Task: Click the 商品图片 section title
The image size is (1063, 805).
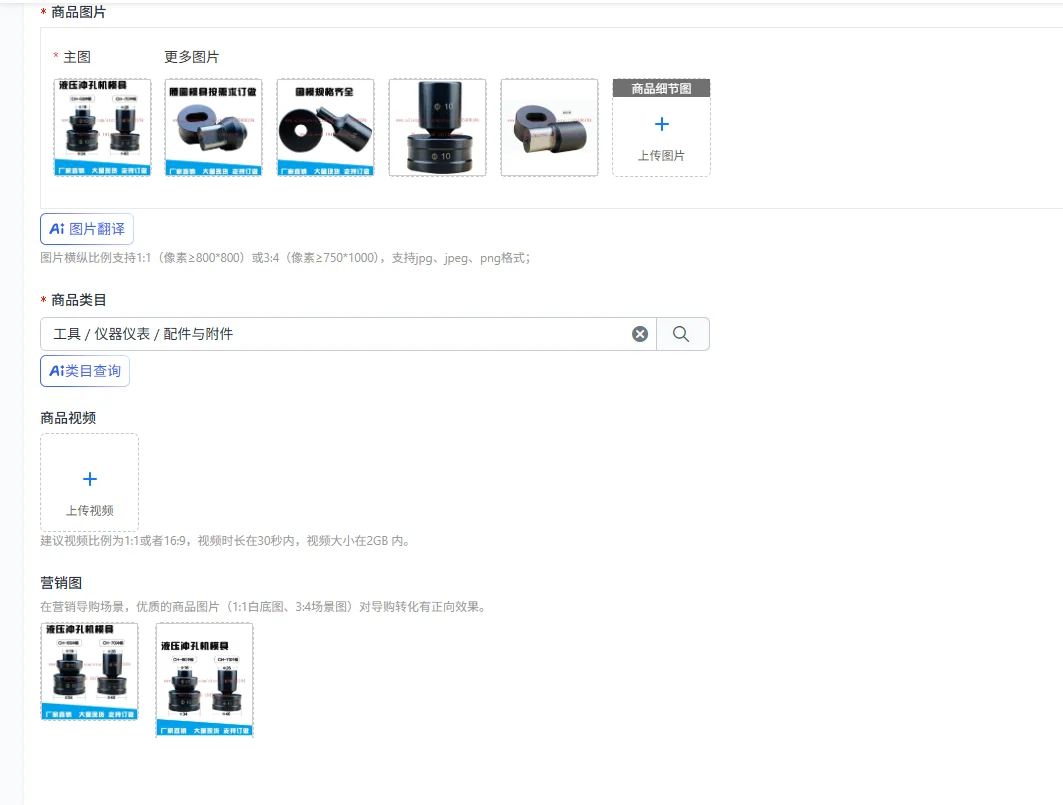Action: click(x=79, y=12)
